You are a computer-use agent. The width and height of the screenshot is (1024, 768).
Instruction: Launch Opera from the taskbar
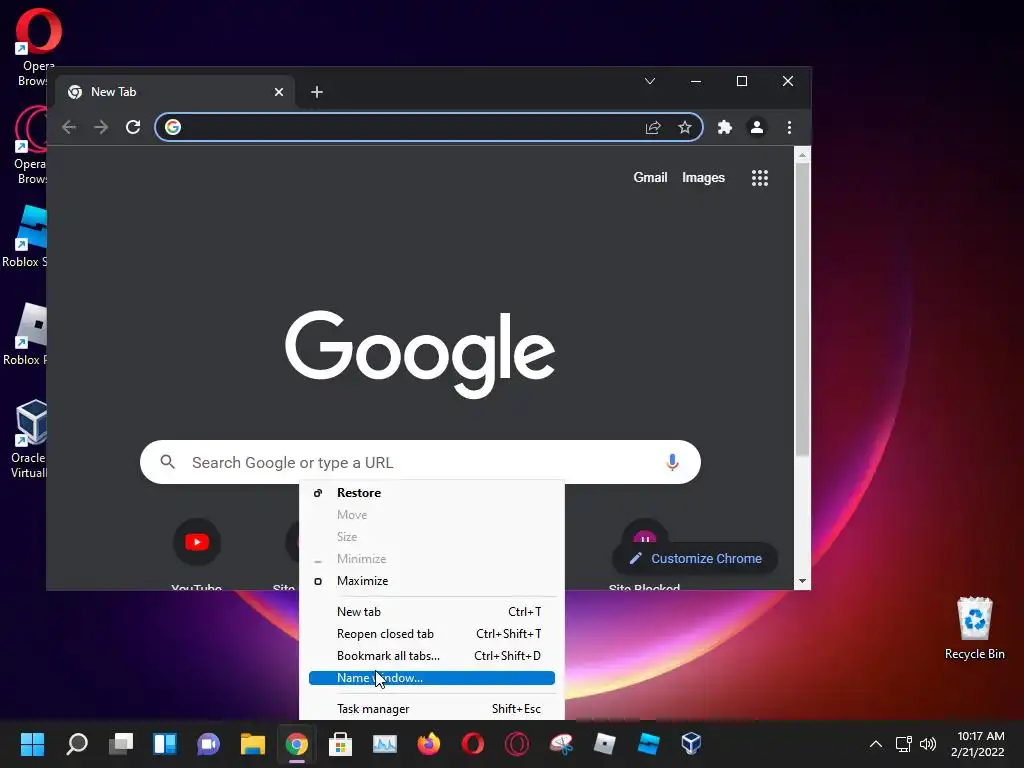(472, 744)
